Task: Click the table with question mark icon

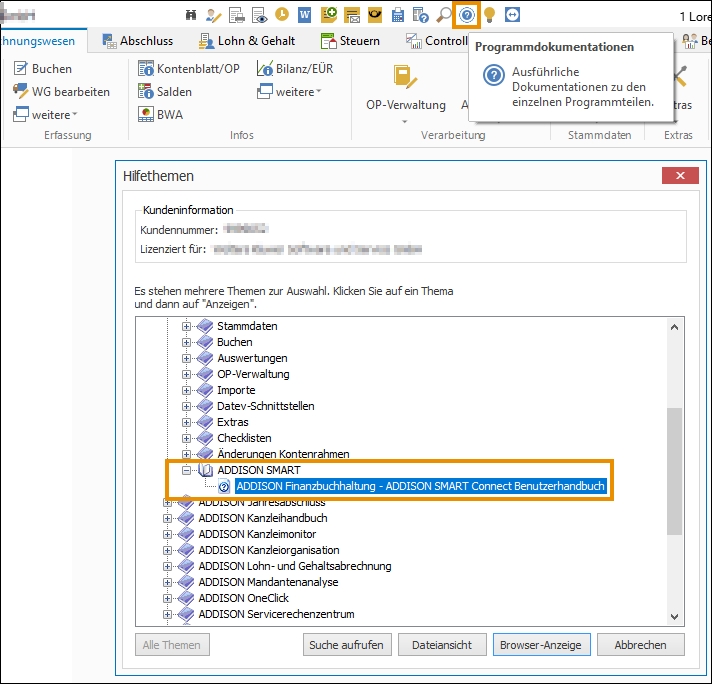Action: click(x=420, y=15)
